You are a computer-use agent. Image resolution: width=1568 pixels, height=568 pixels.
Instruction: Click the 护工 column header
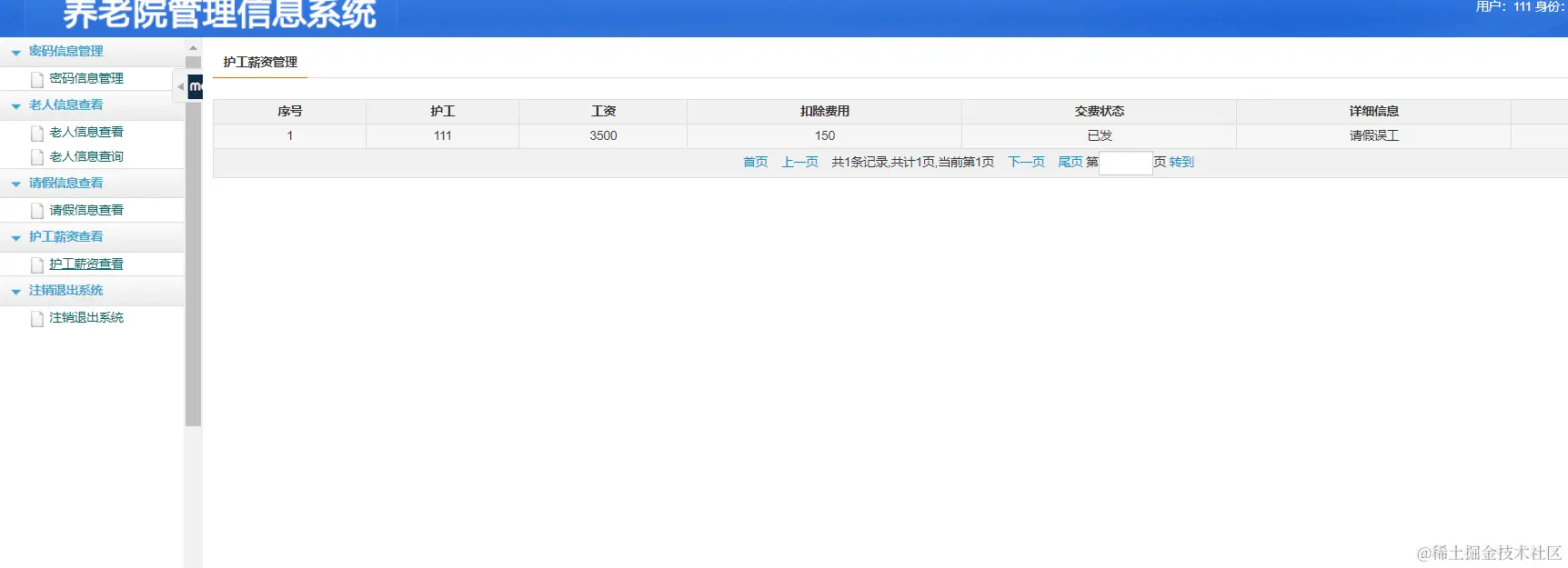(443, 111)
